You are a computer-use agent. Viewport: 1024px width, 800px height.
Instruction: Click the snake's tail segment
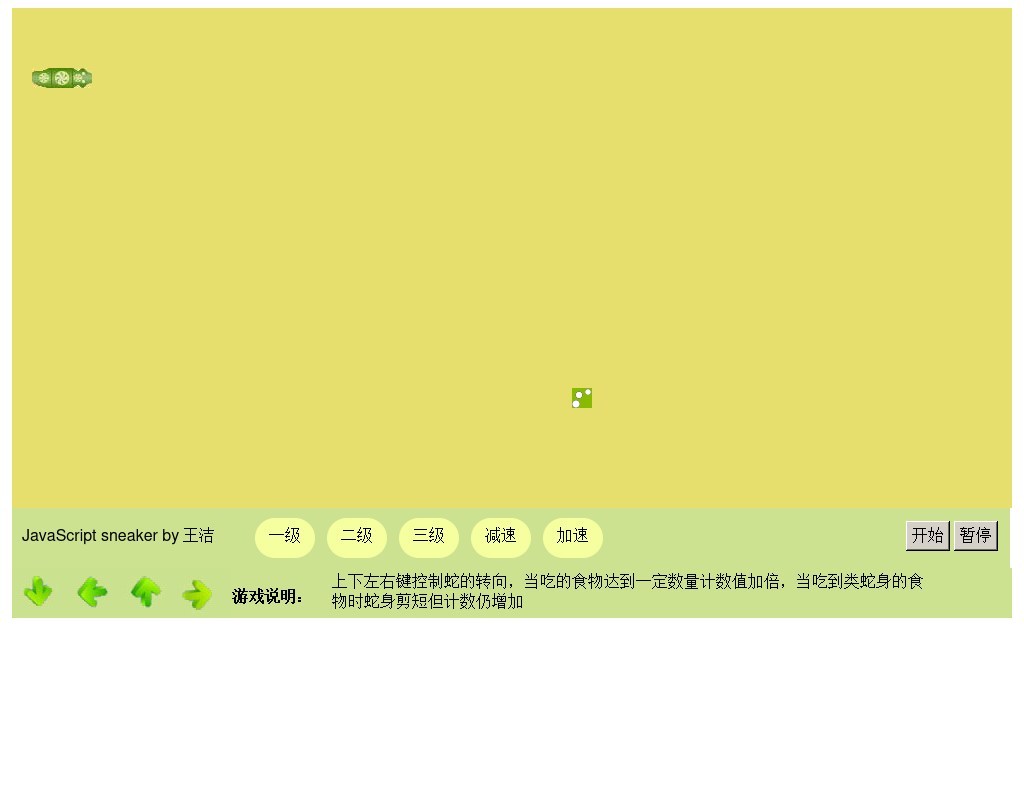point(42,78)
